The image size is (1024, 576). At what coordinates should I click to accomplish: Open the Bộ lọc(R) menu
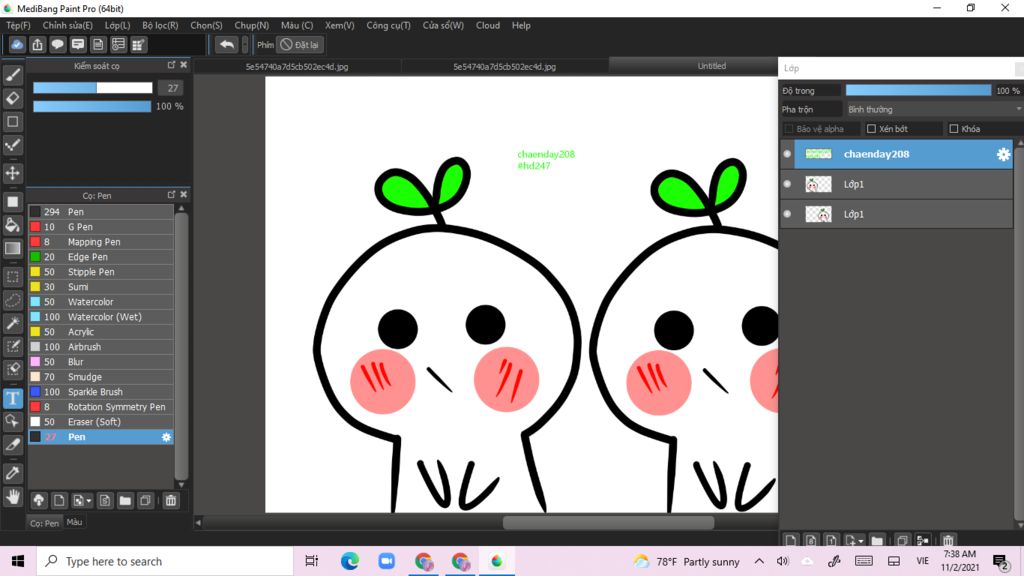(160, 25)
